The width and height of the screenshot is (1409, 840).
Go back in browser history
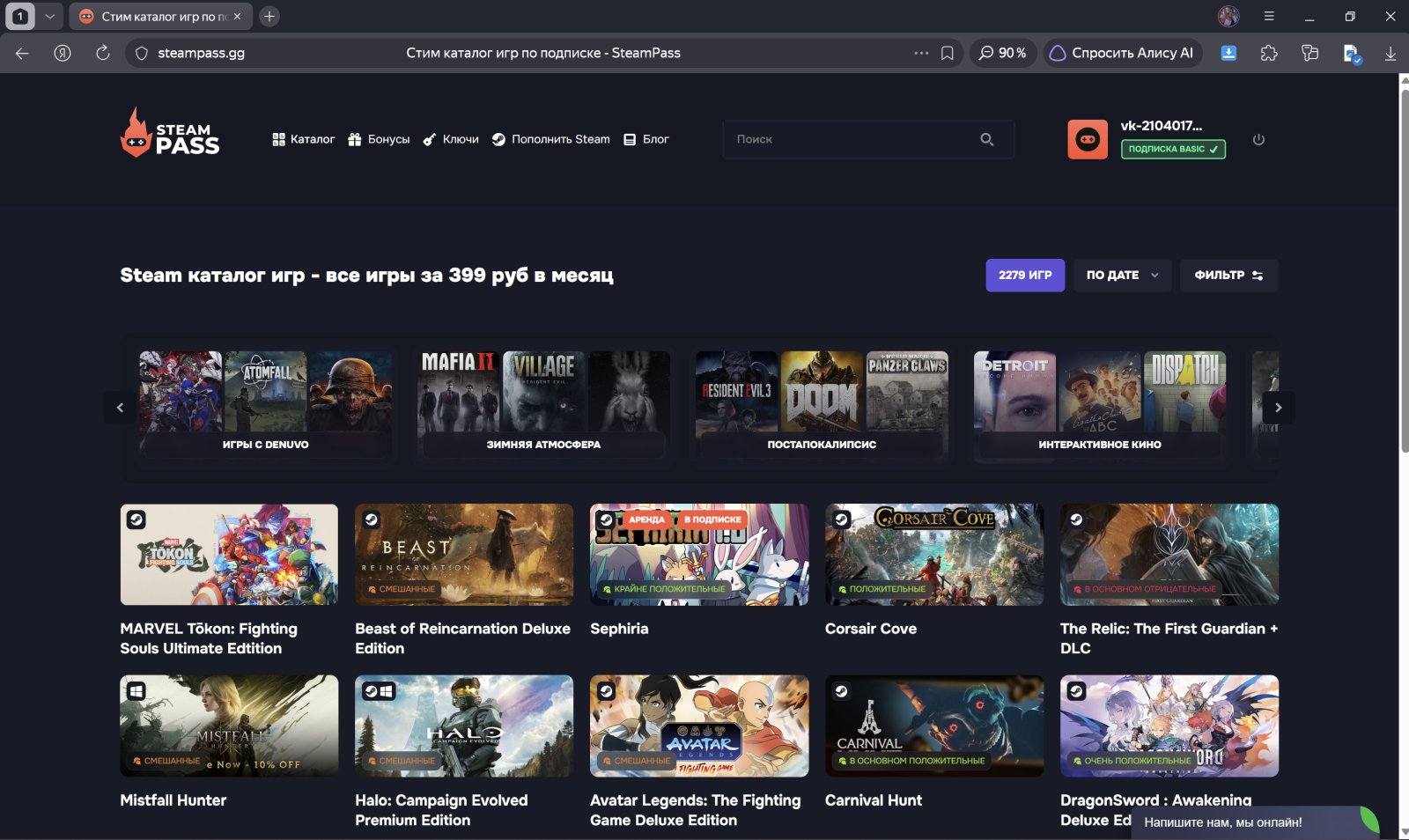tap(22, 53)
